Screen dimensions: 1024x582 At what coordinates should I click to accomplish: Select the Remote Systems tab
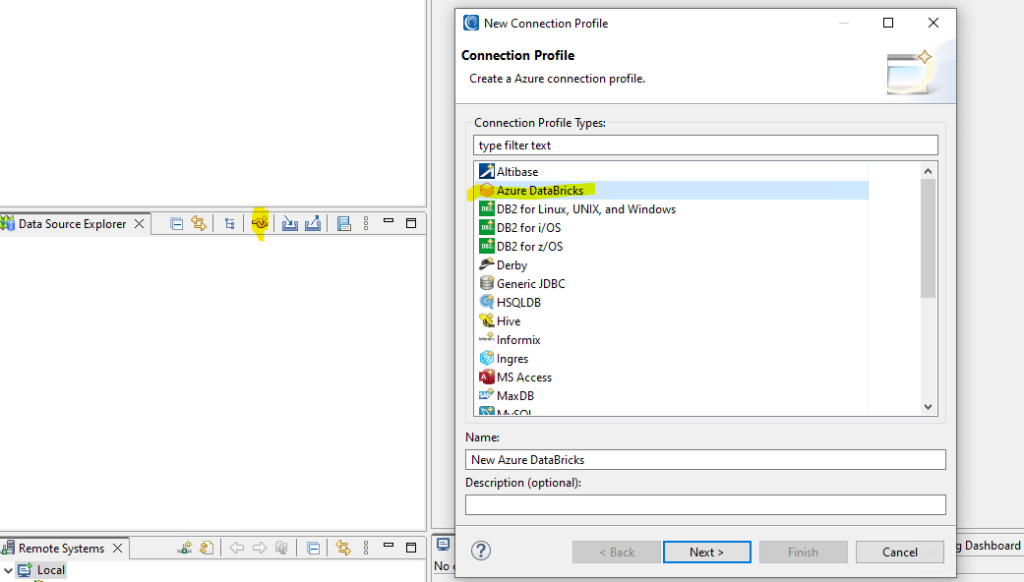(61, 548)
